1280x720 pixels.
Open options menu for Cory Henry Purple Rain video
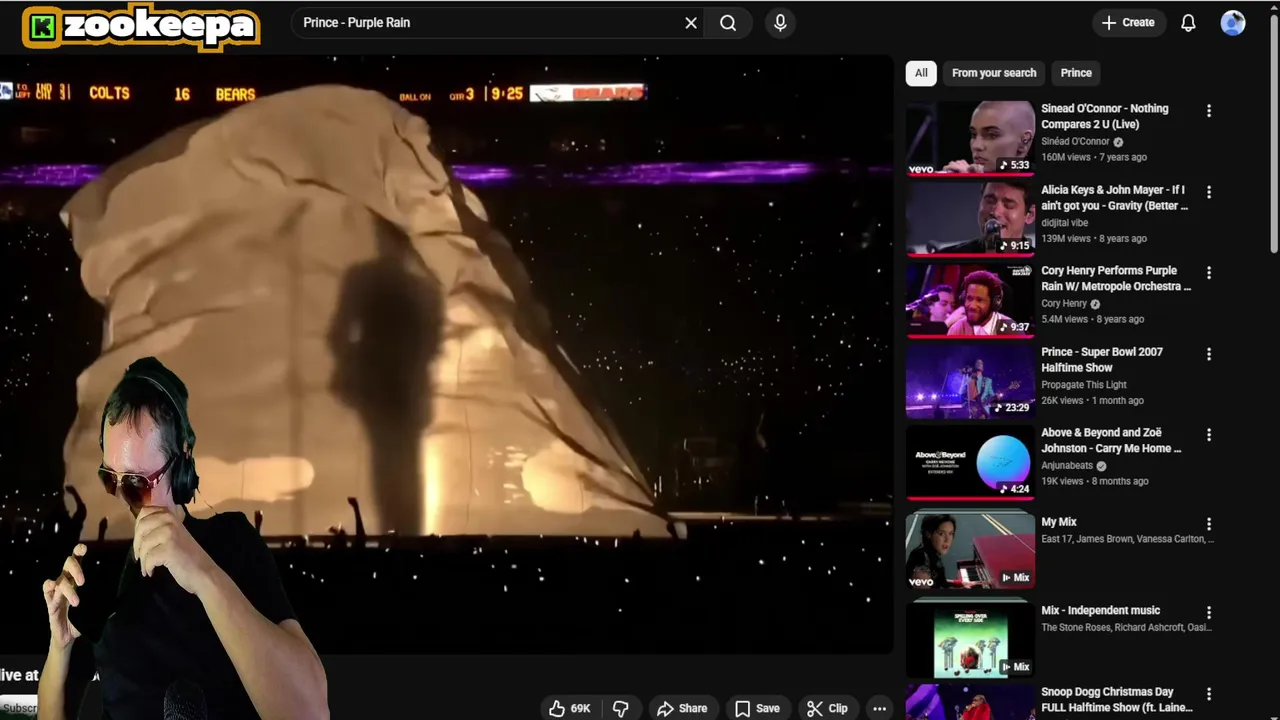[x=1209, y=273]
